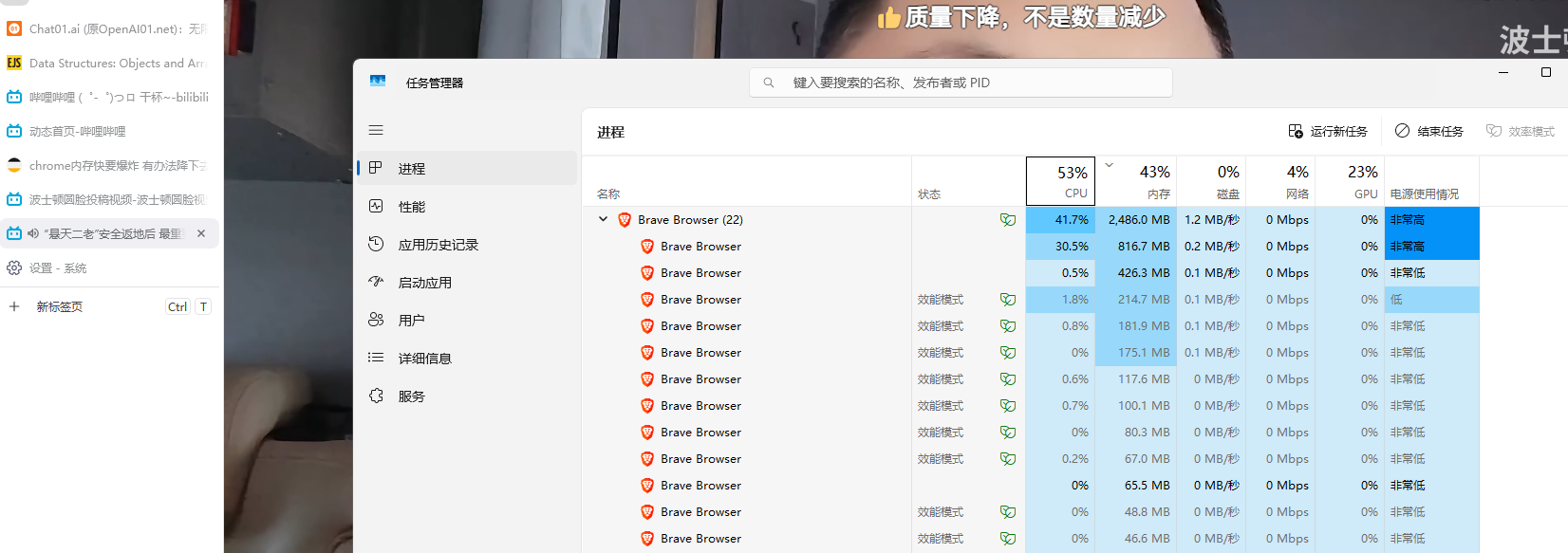Sort by the 电源使用情况 column header
Screen dimensions: 1568x553
1431,181
